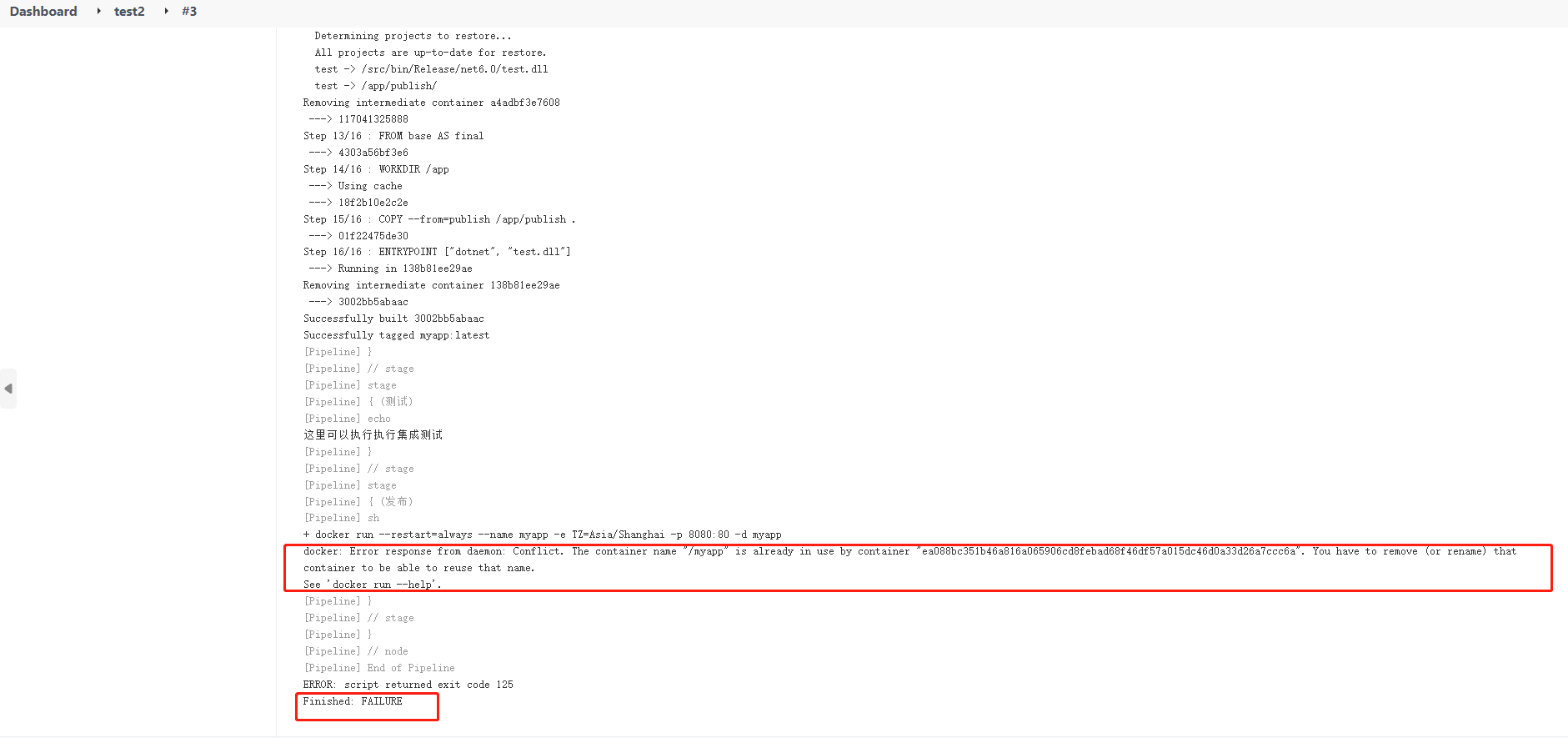This screenshot has width=1568, height=738.
Task: Open the Dashboard breadcrumb link
Action: 43,12
